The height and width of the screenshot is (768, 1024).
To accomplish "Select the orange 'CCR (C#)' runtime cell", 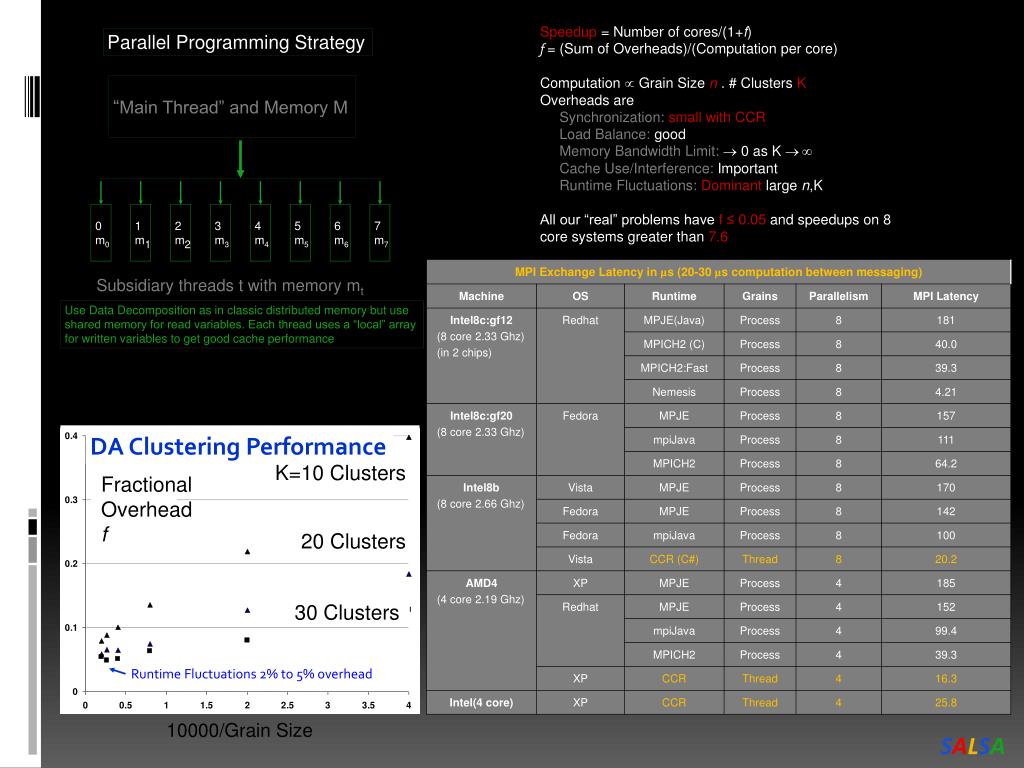I will point(674,560).
